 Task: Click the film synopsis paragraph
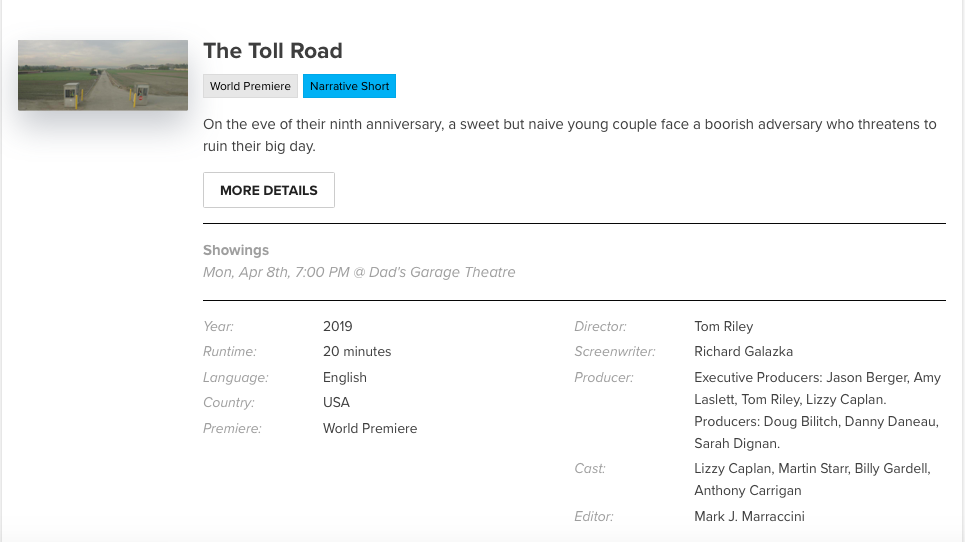(570, 135)
